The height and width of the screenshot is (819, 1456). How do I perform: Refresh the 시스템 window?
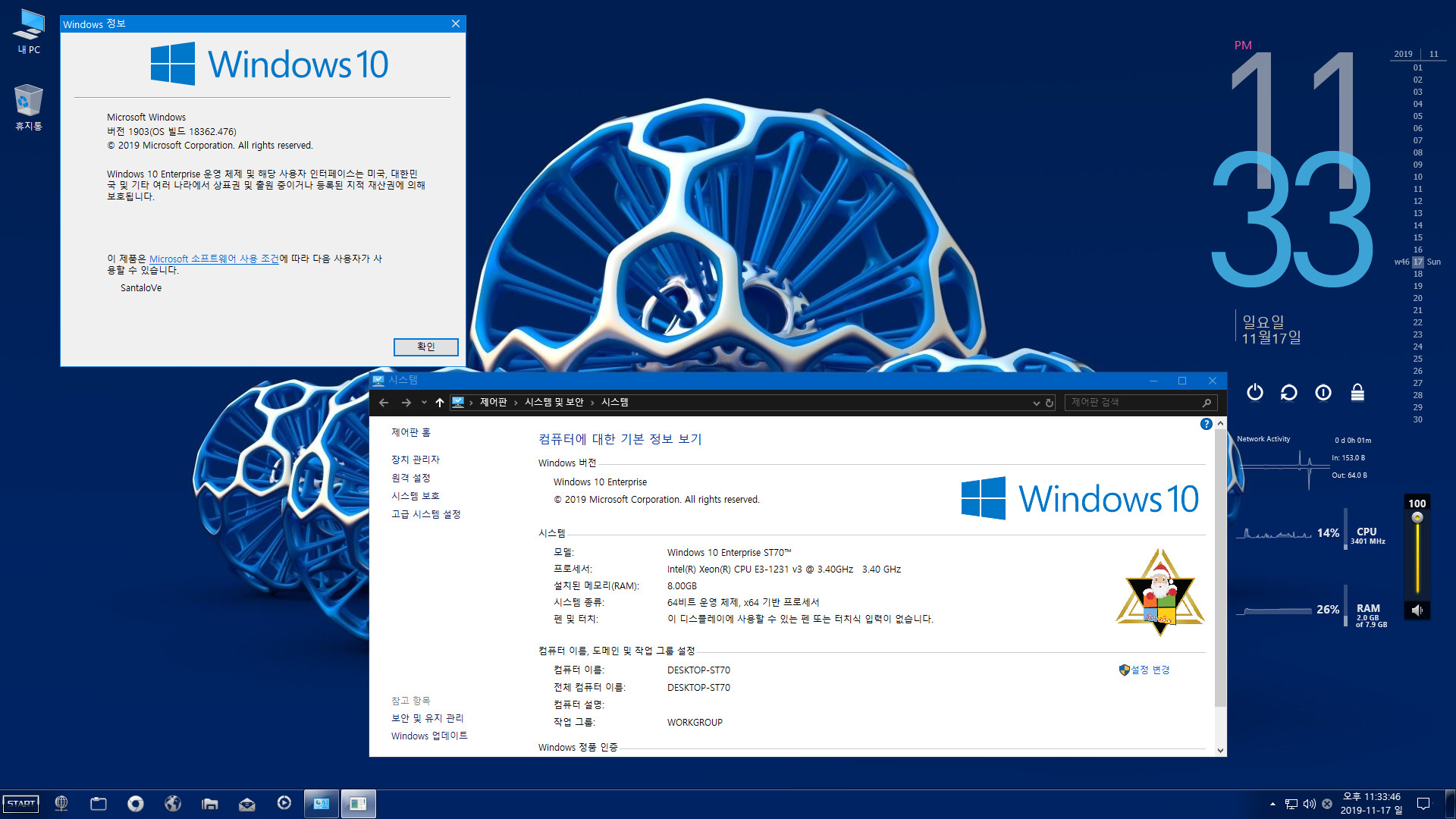tap(1050, 403)
